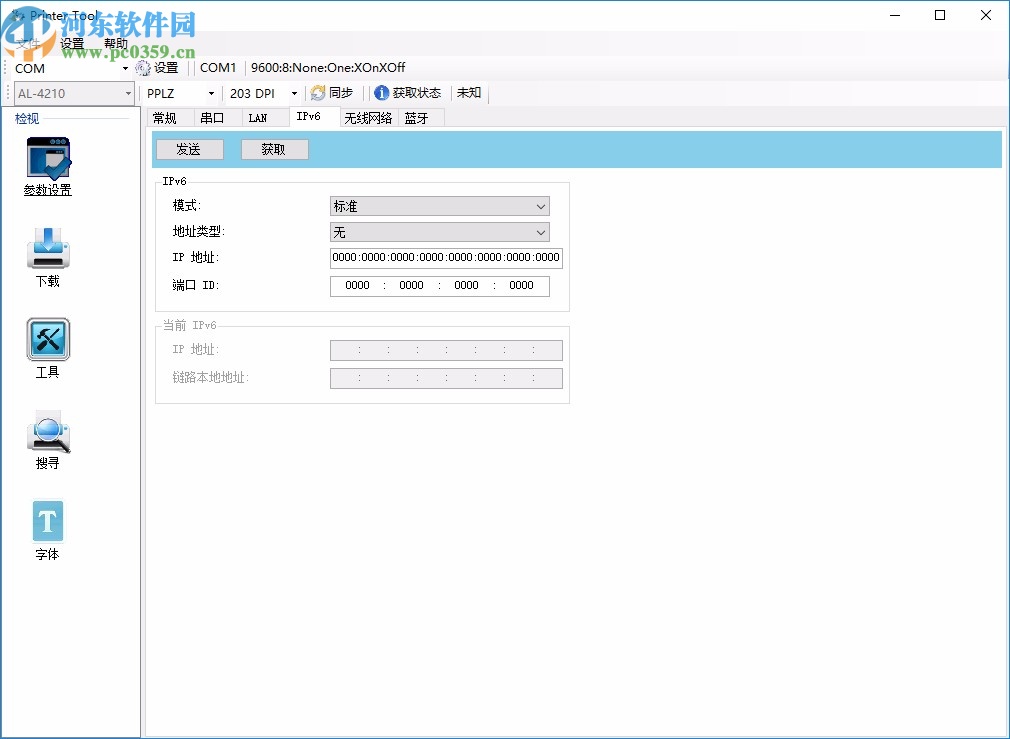Switch to the LAN tab
The width and height of the screenshot is (1010, 739).
pos(257,117)
